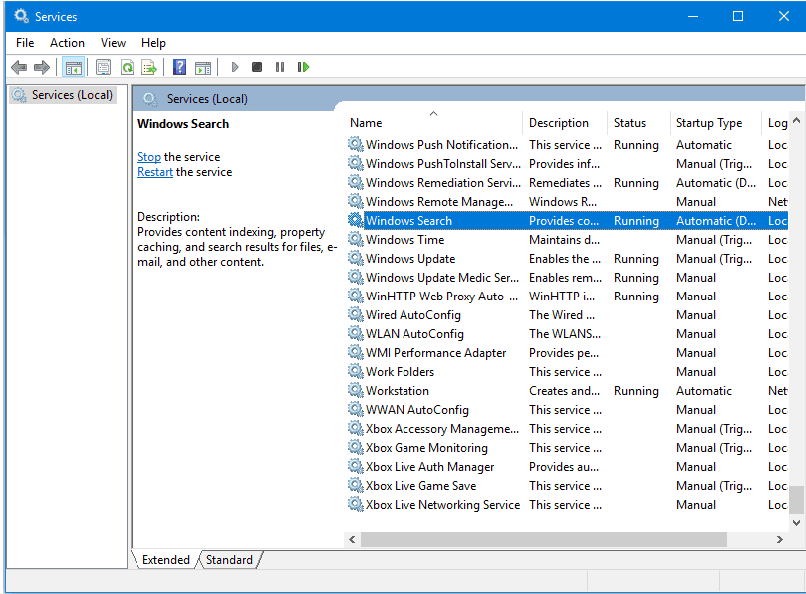Select Windows Push Notification service name

tap(442, 145)
